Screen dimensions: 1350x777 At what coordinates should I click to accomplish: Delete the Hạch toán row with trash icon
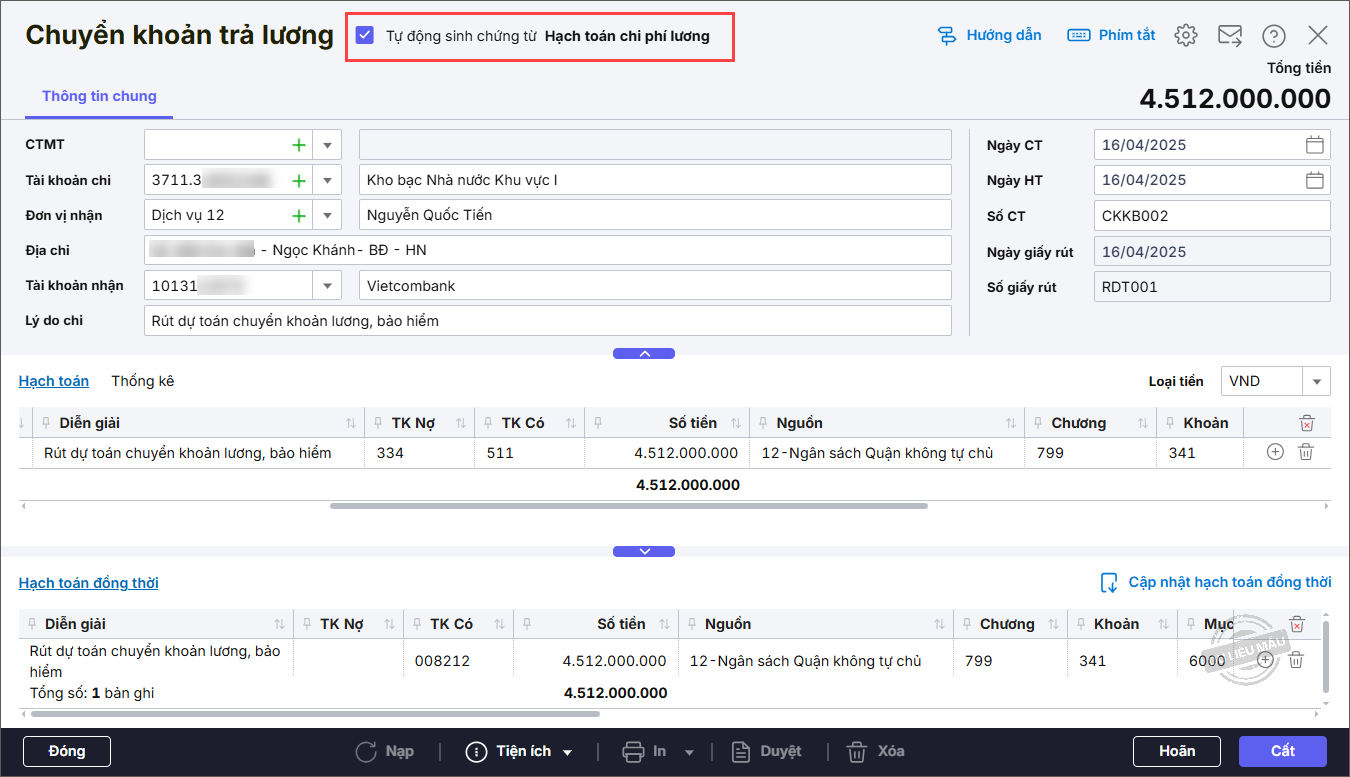(x=1305, y=452)
